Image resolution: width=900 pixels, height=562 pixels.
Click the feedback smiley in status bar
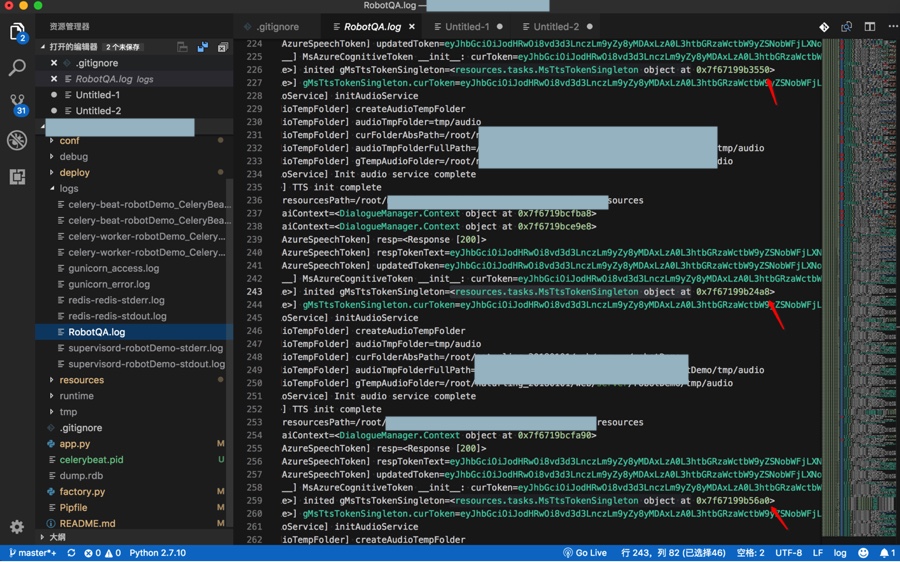pyautogui.click(x=863, y=553)
